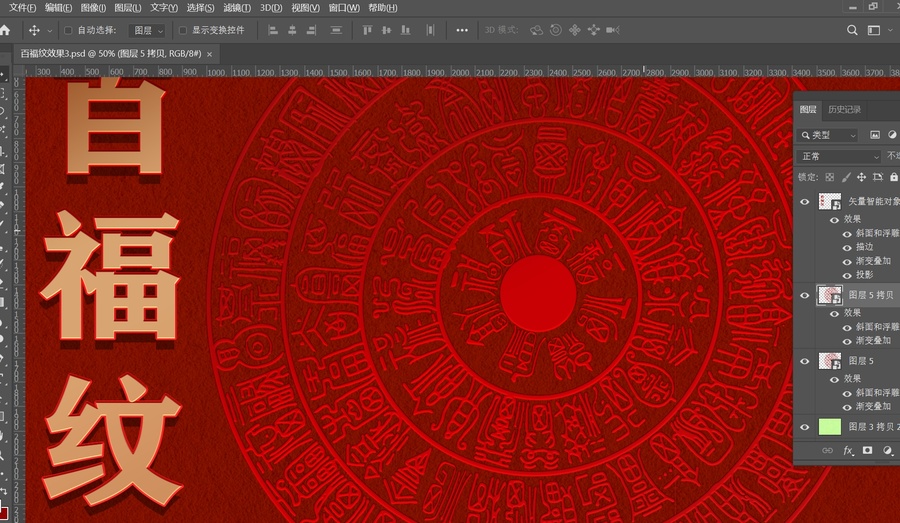This screenshot has height=523, width=900.
Task: Switch to the 历史记录 tab
Action: coord(844,109)
